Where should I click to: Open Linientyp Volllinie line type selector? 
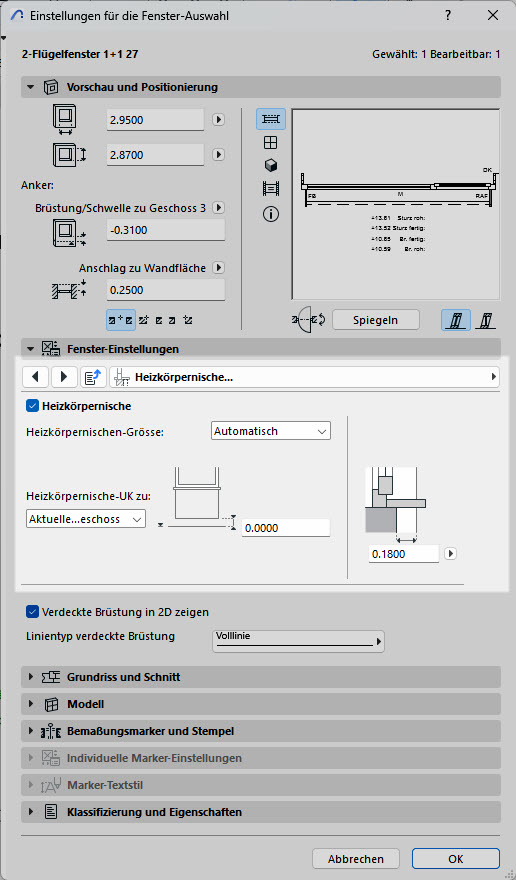click(298, 641)
